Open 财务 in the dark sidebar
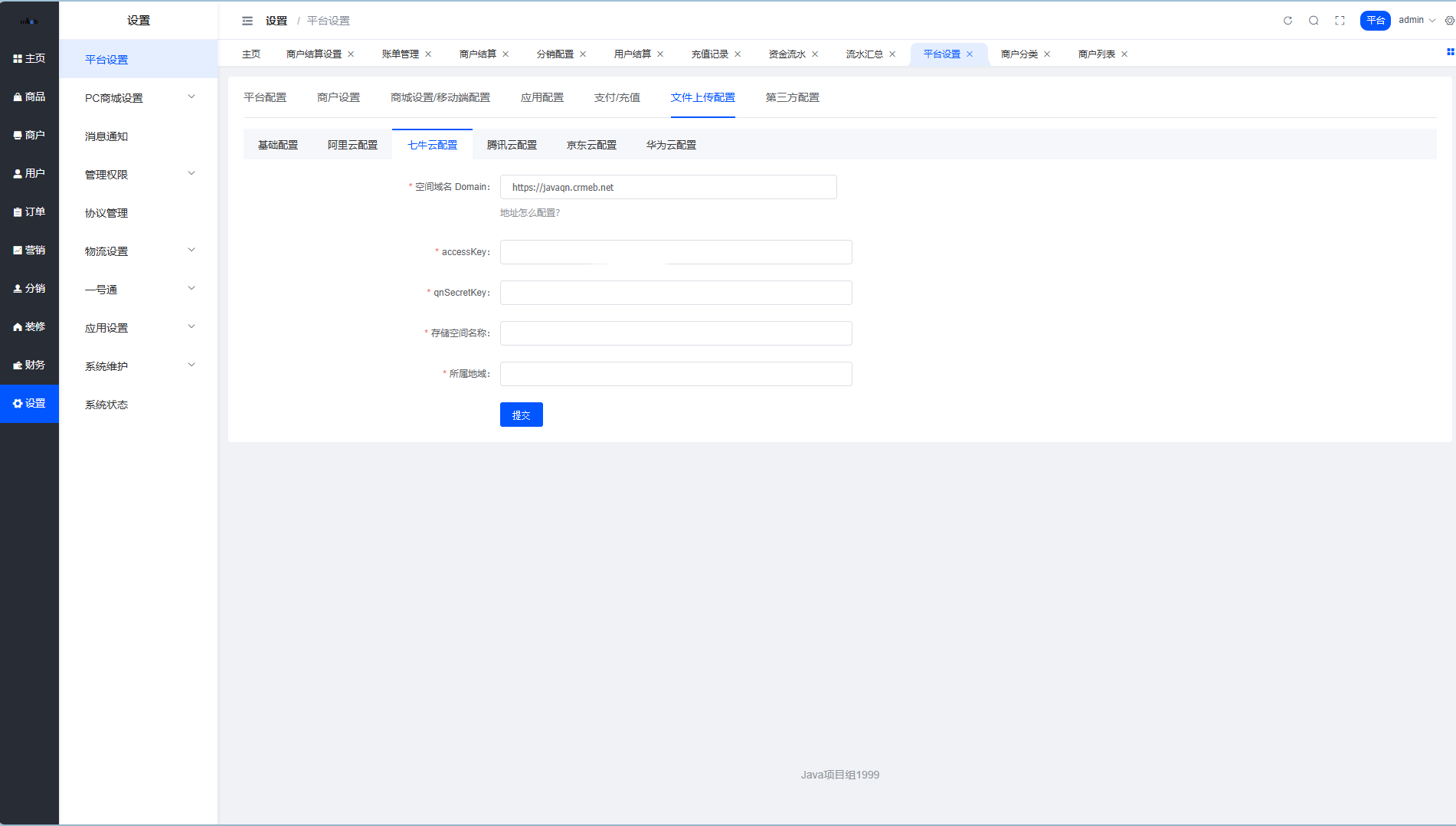This screenshot has height=826, width=1456. 29,365
